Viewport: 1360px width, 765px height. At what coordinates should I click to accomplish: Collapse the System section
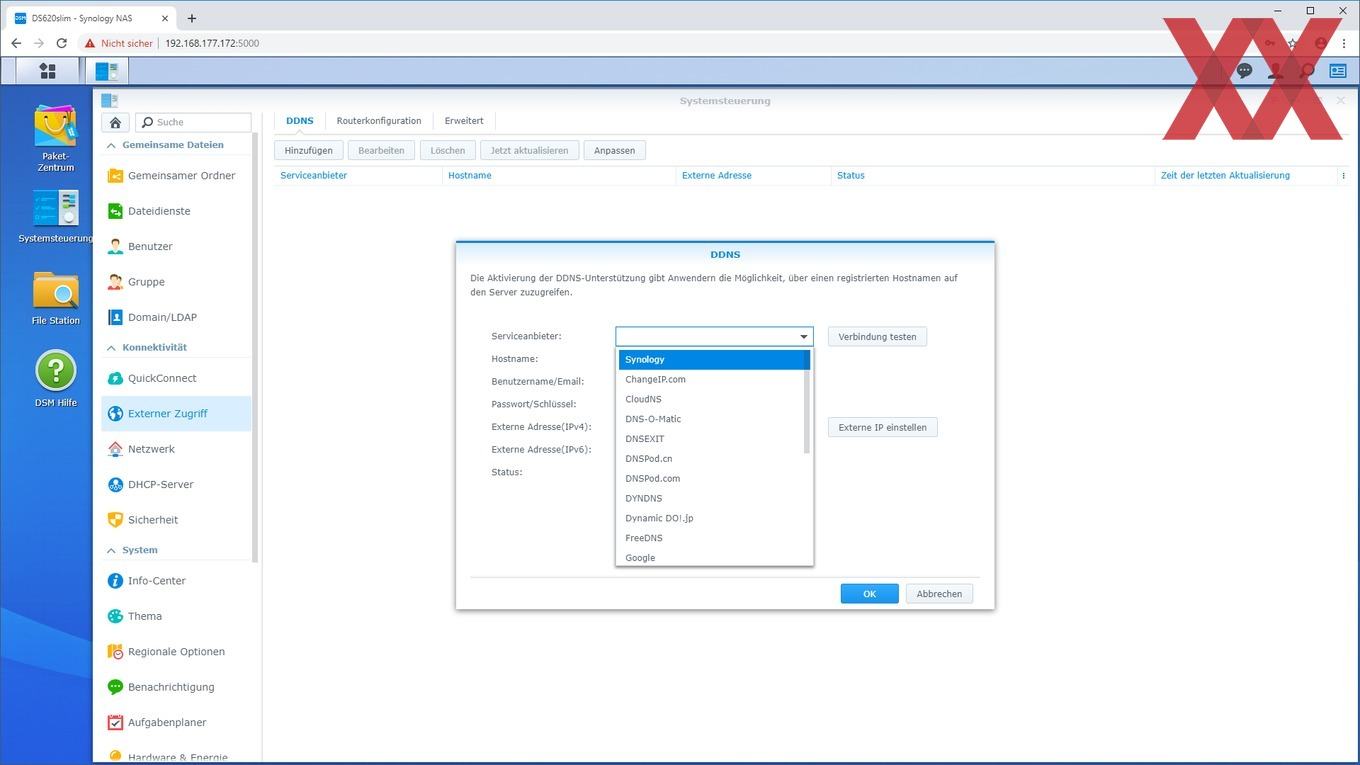(x=111, y=550)
